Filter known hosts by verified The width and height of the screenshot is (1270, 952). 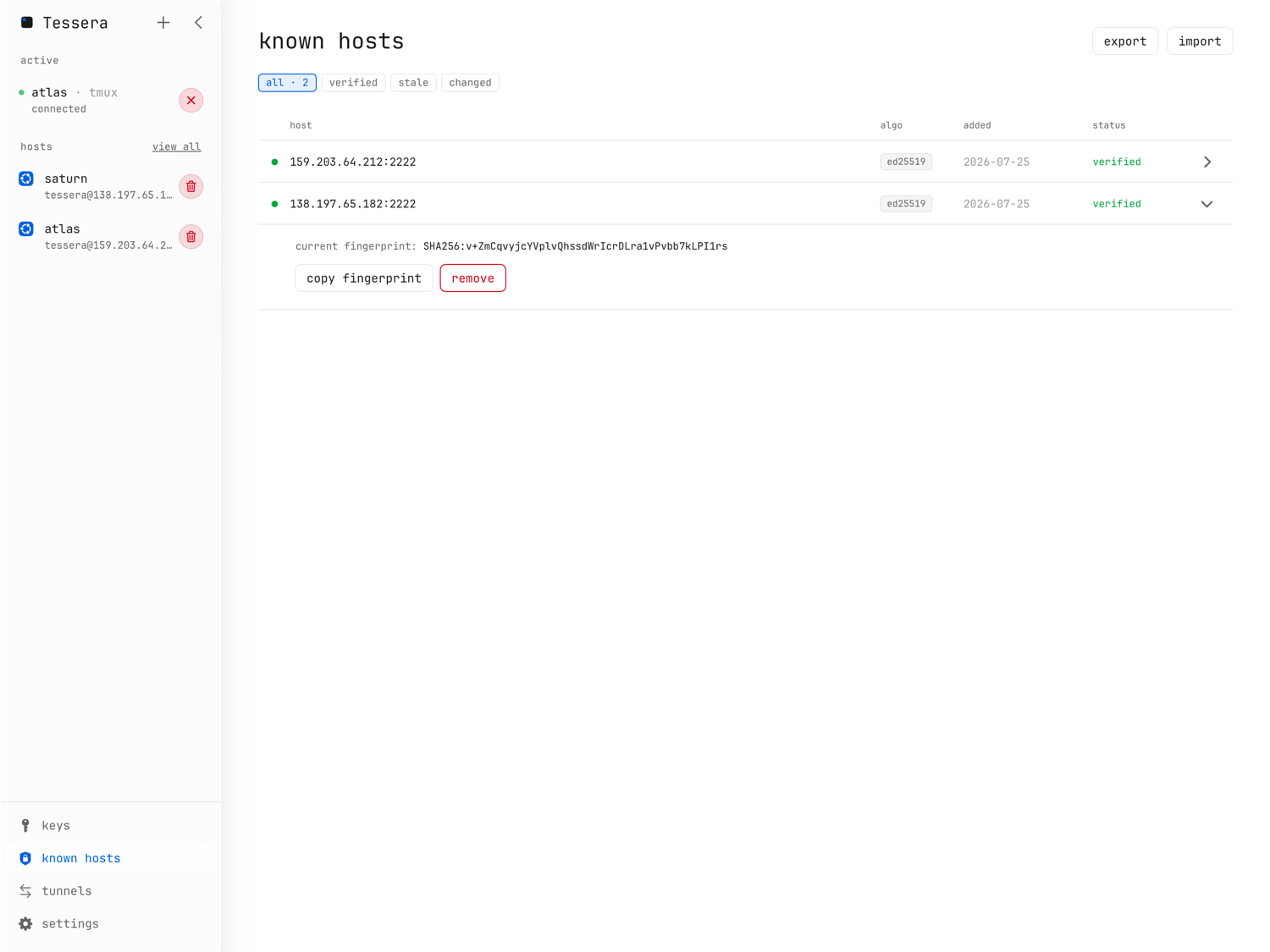coord(353,83)
